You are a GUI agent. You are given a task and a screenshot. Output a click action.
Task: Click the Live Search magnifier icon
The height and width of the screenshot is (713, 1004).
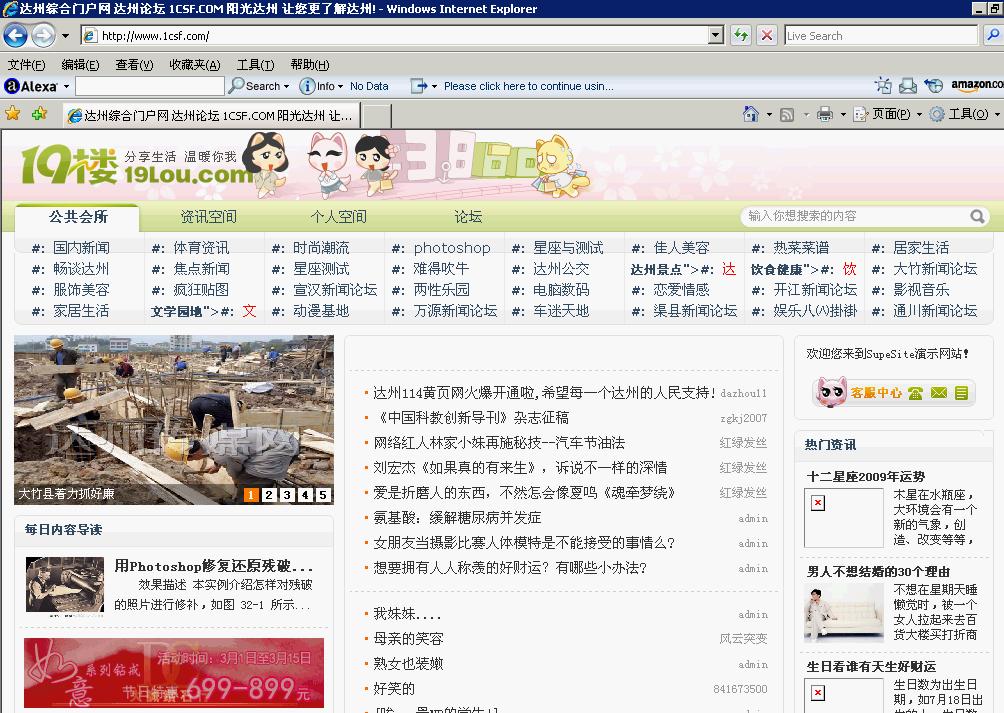tap(993, 35)
